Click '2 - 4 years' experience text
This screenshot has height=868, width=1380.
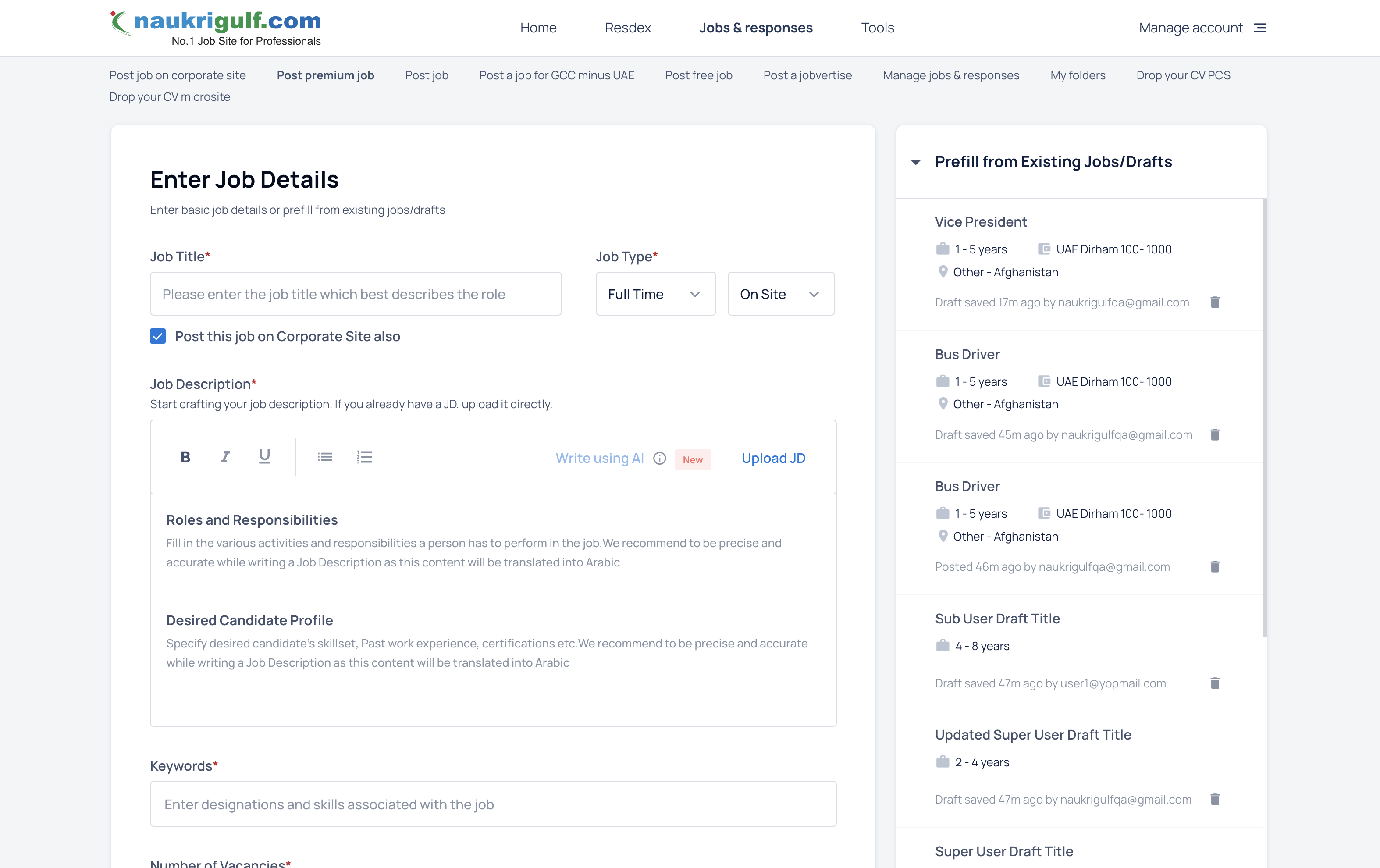(982, 763)
